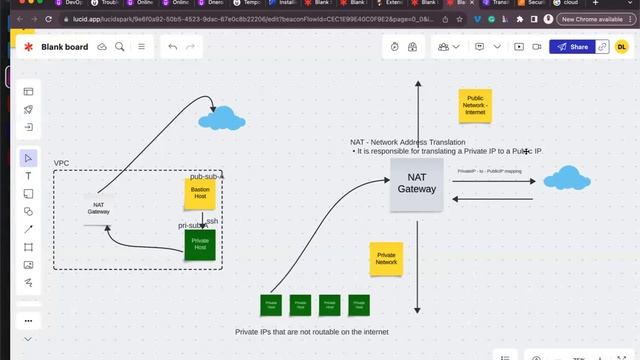640x360 pixels.
Task: Select the image insert tool
Action: [x=28, y=265]
